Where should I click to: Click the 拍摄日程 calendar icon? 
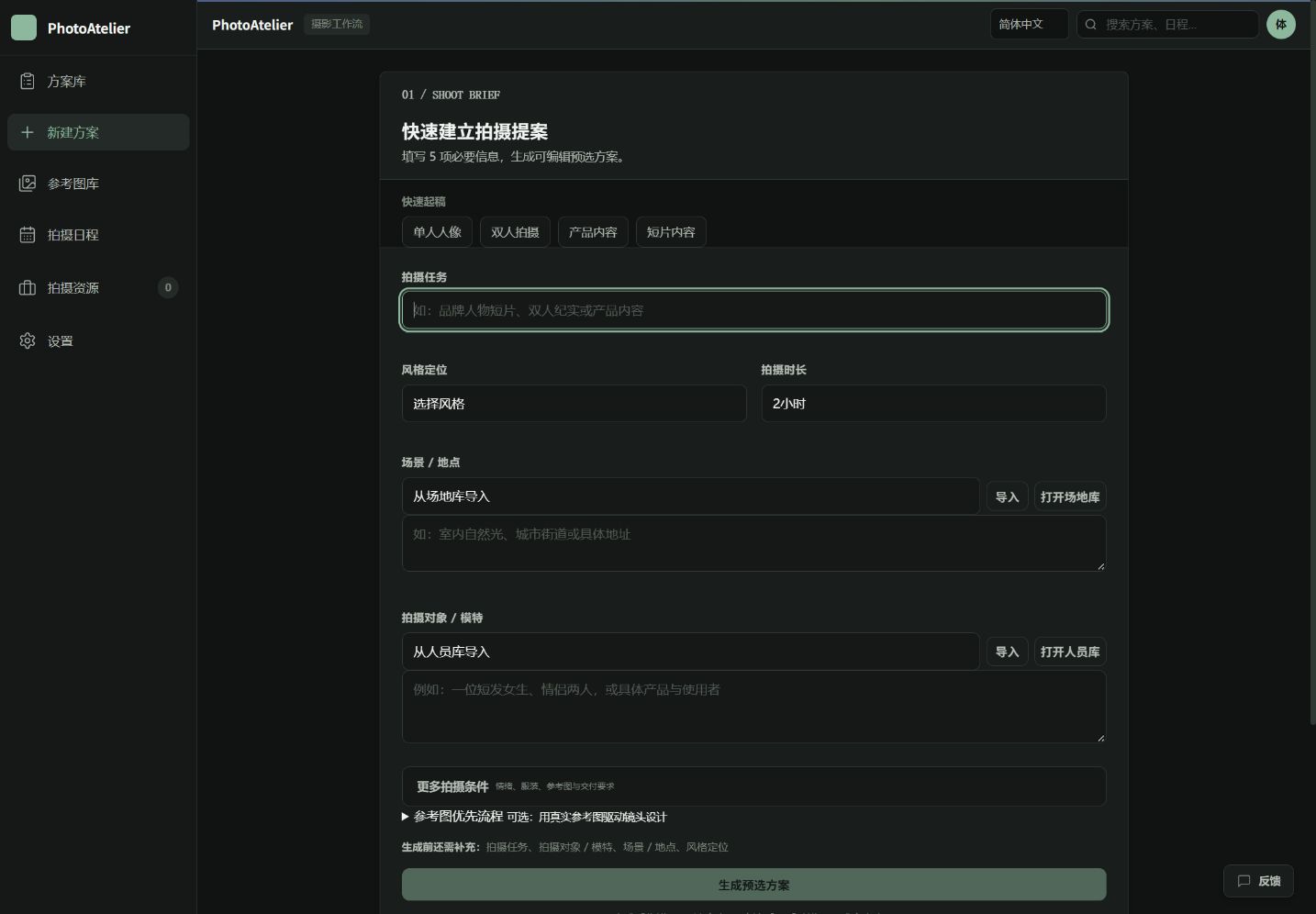[x=28, y=235]
